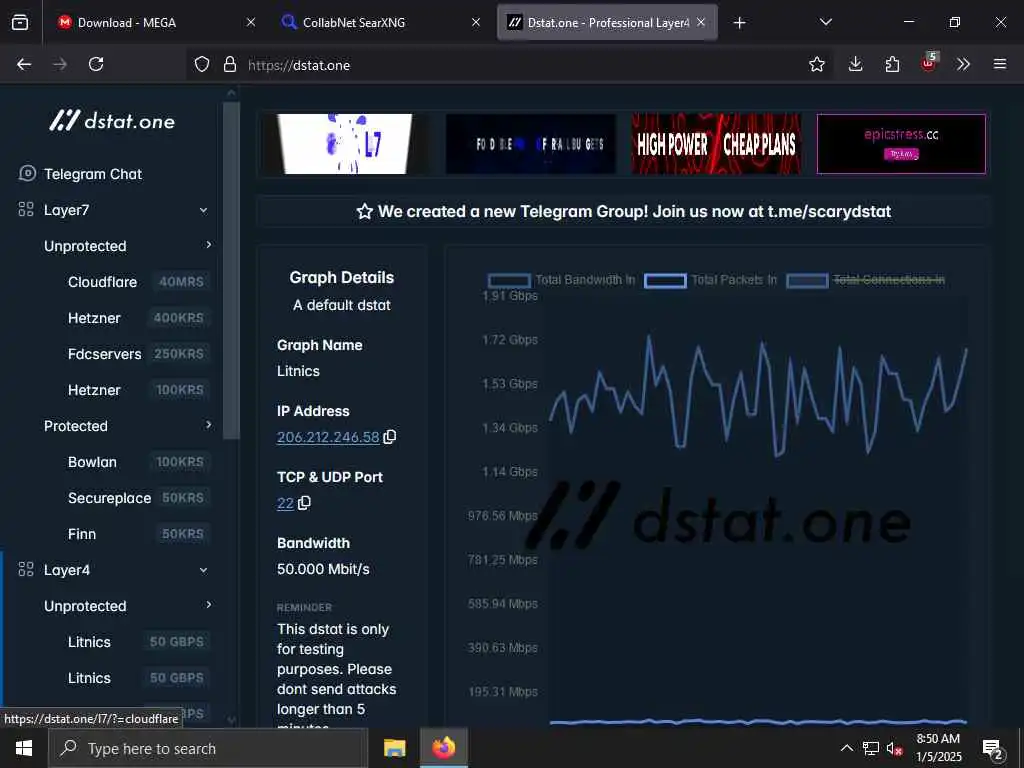Reload the page with refresh icon
The width and height of the screenshot is (1024, 768).
click(x=96, y=64)
